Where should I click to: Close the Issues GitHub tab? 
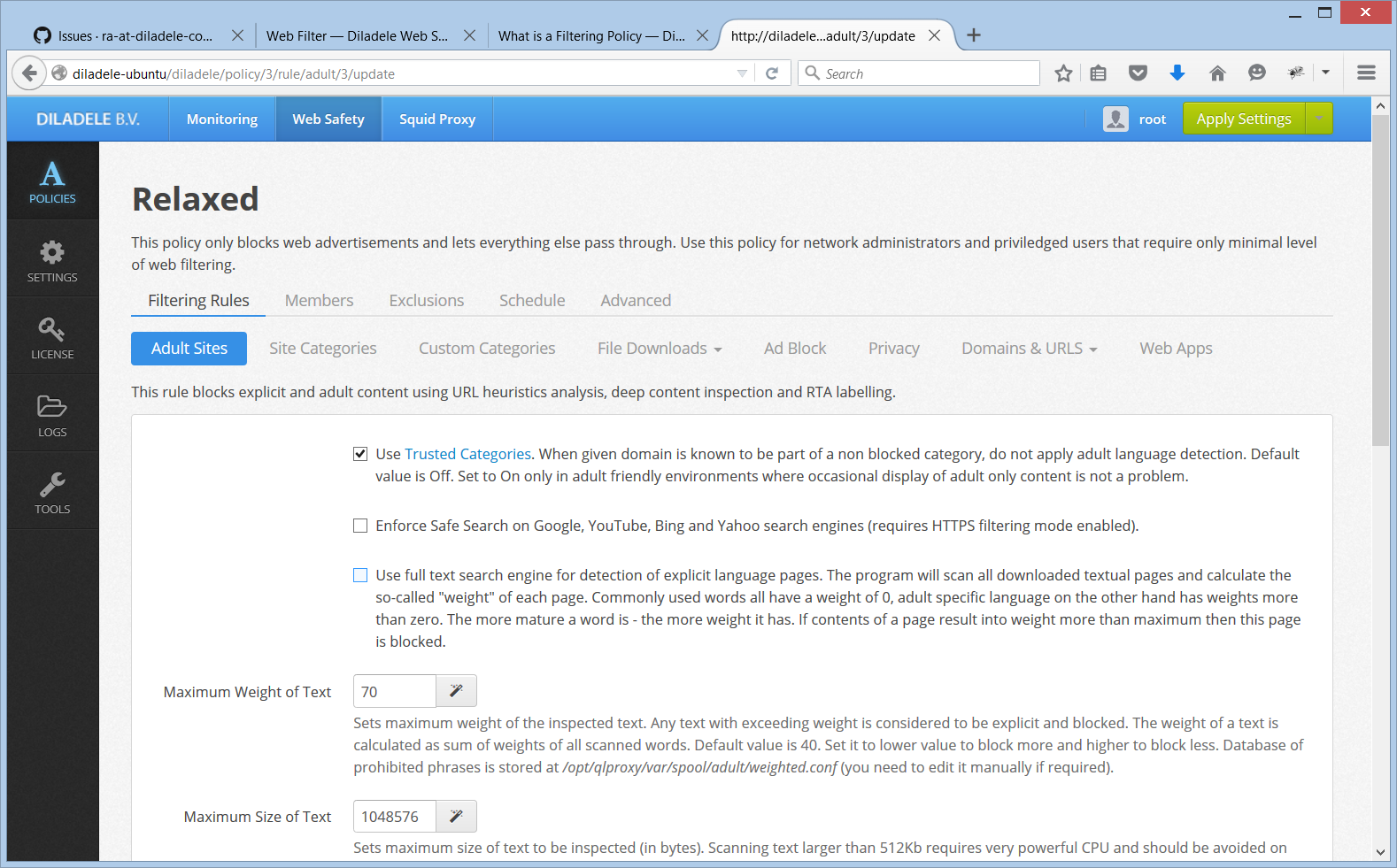point(237,35)
